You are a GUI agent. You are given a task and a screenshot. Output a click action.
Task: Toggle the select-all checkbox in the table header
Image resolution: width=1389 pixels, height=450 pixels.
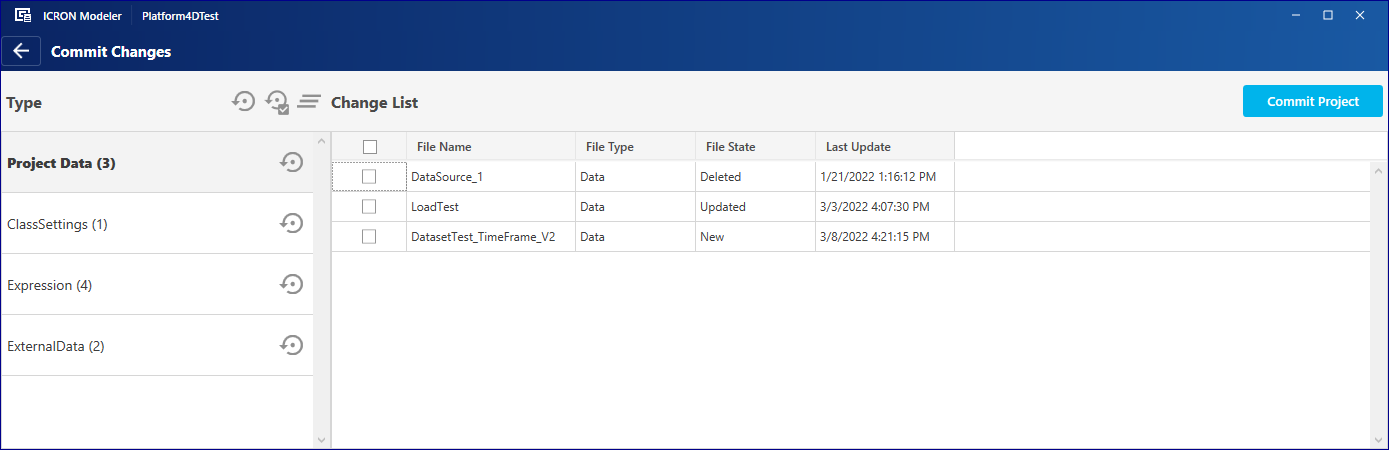click(x=370, y=147)
